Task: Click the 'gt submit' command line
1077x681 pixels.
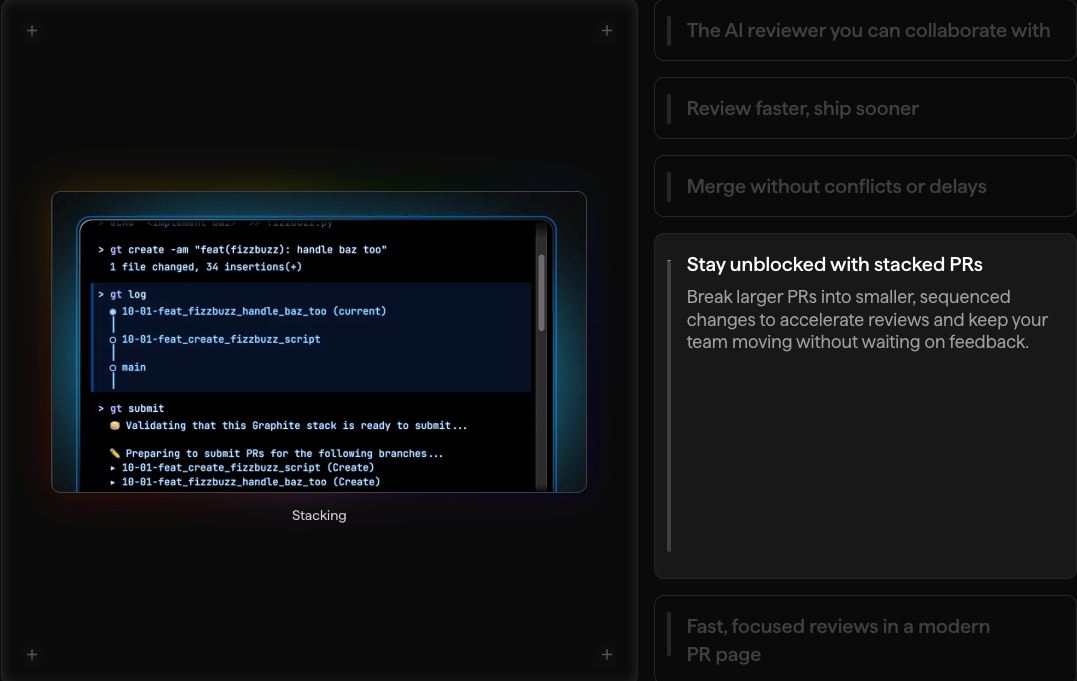Action: 131,408
